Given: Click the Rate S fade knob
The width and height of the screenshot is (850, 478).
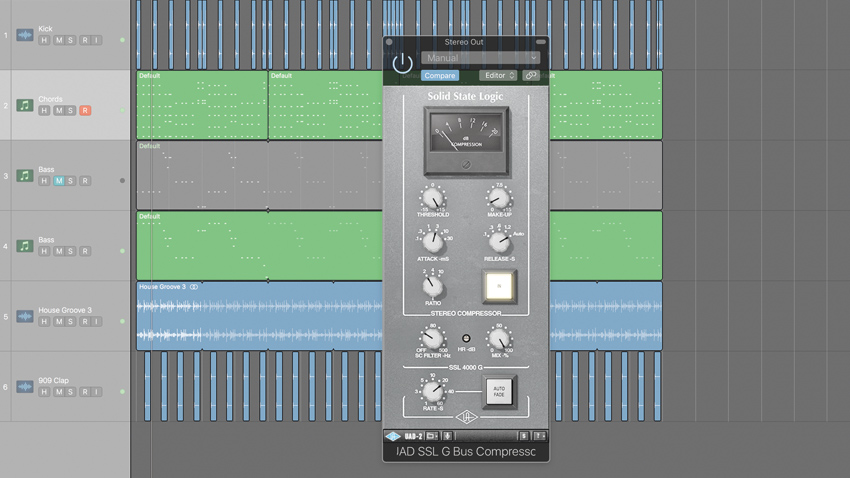Looking at the screenshot, I should [x=433, y=391].
